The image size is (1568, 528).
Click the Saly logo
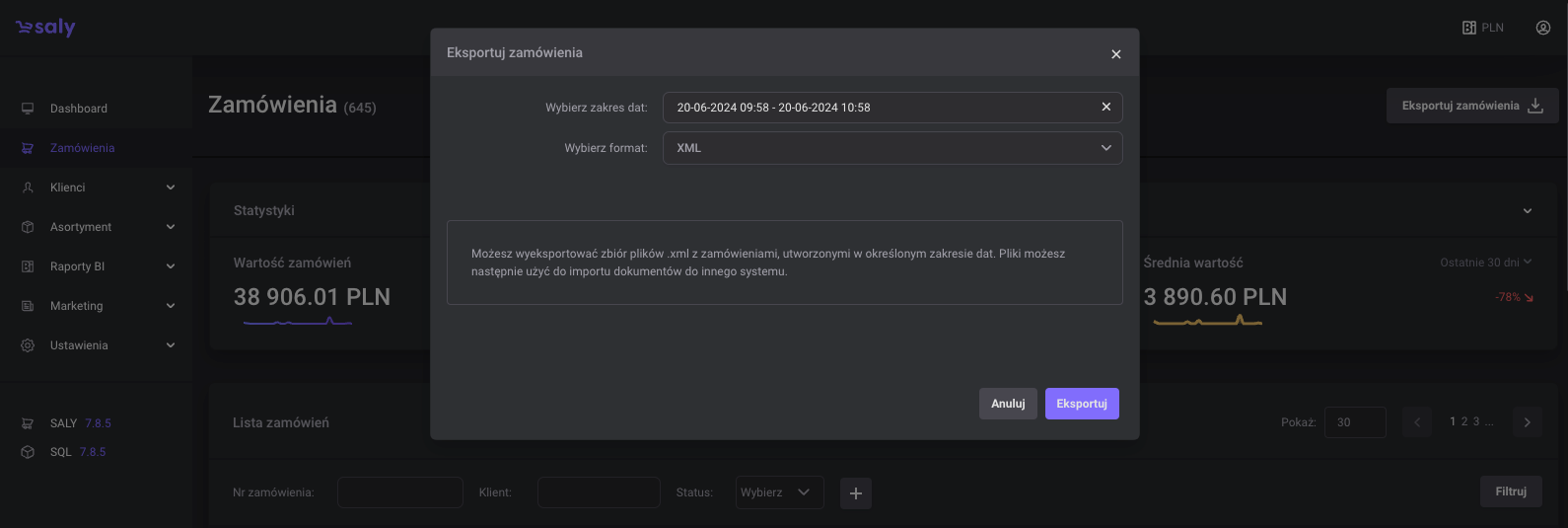[45, 28]
